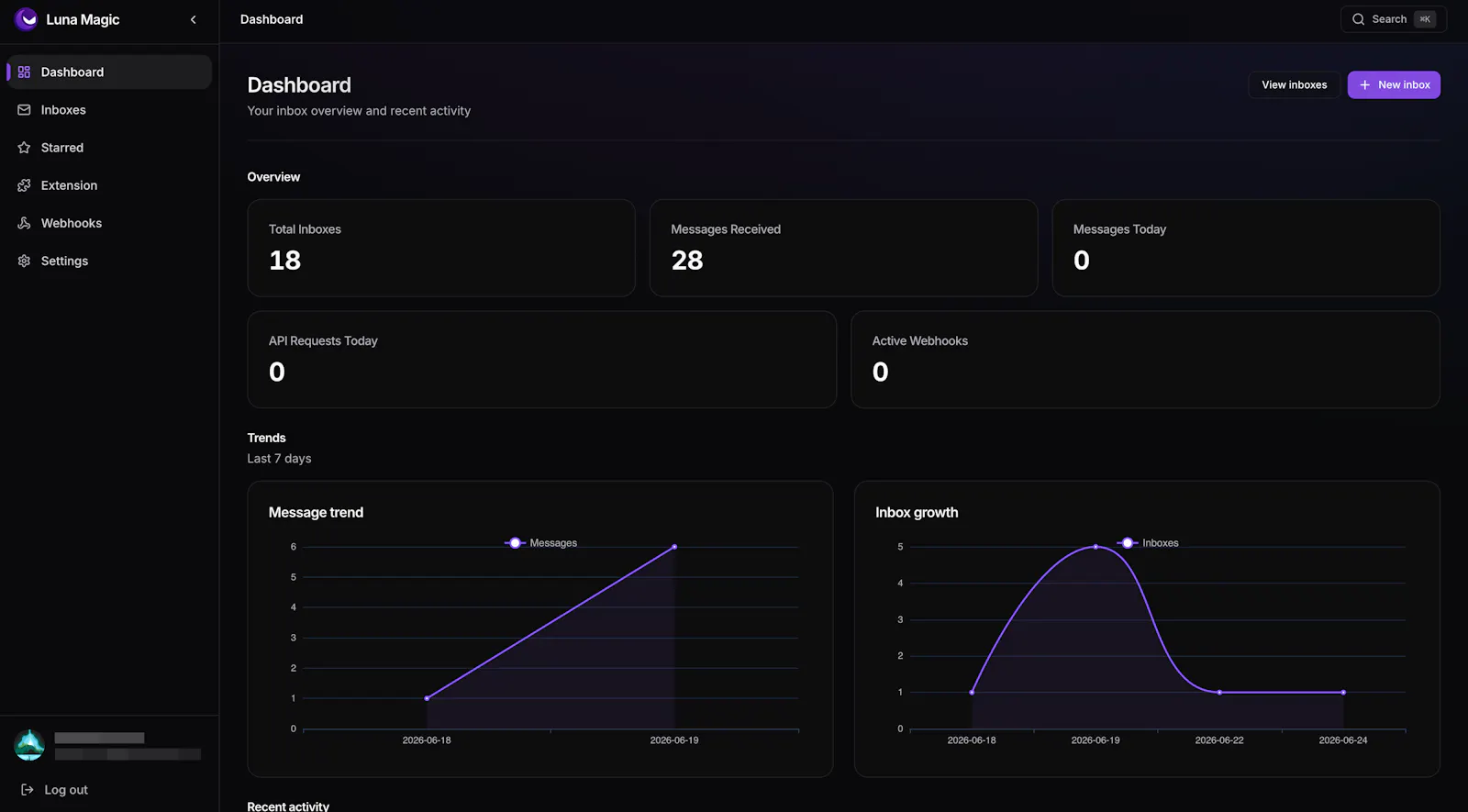
Task: Click the Webhooks icon in sidebar
Action: (x=24, y=223)
